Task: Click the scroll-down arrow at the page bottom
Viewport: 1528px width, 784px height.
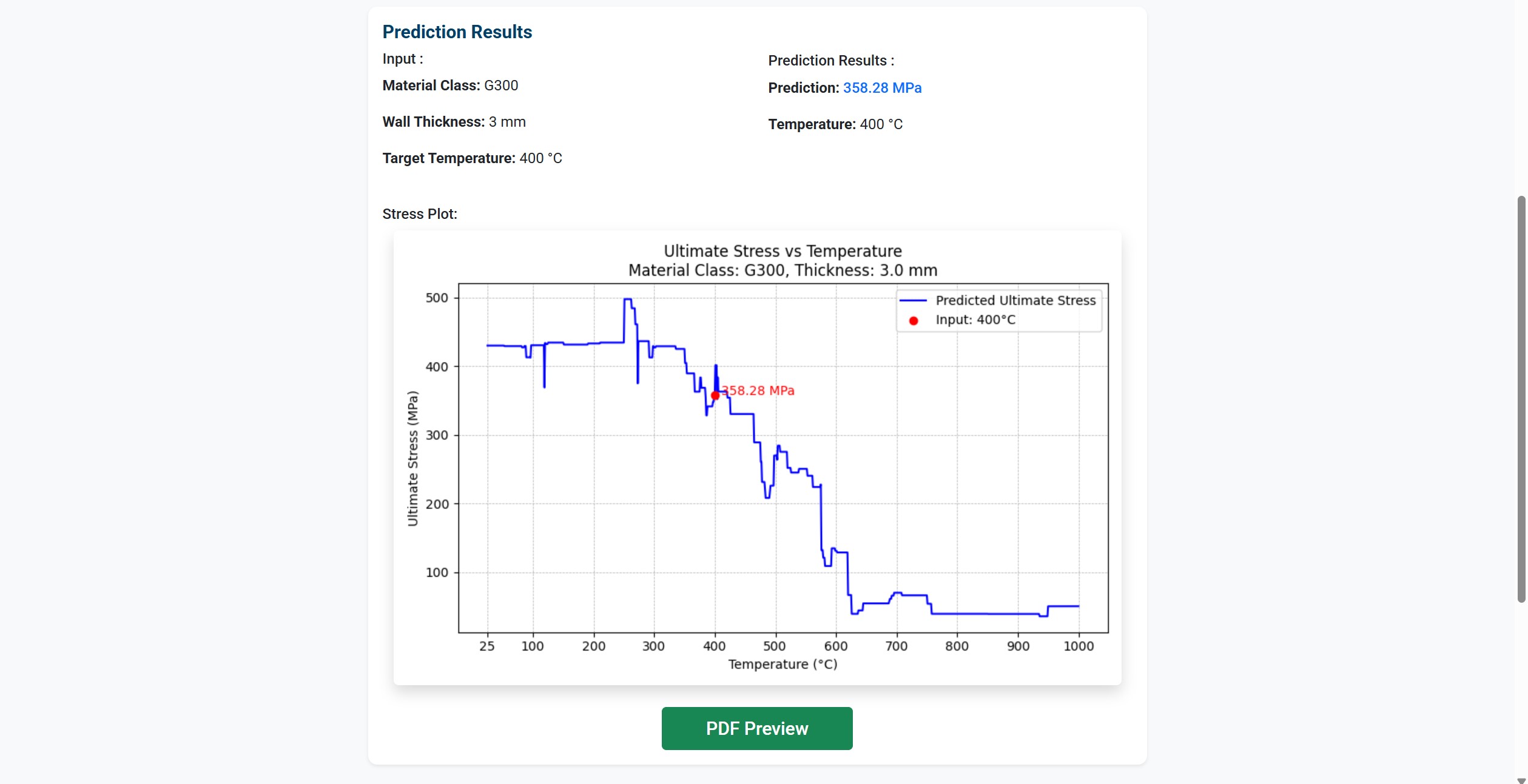Action: [1521, 780]
